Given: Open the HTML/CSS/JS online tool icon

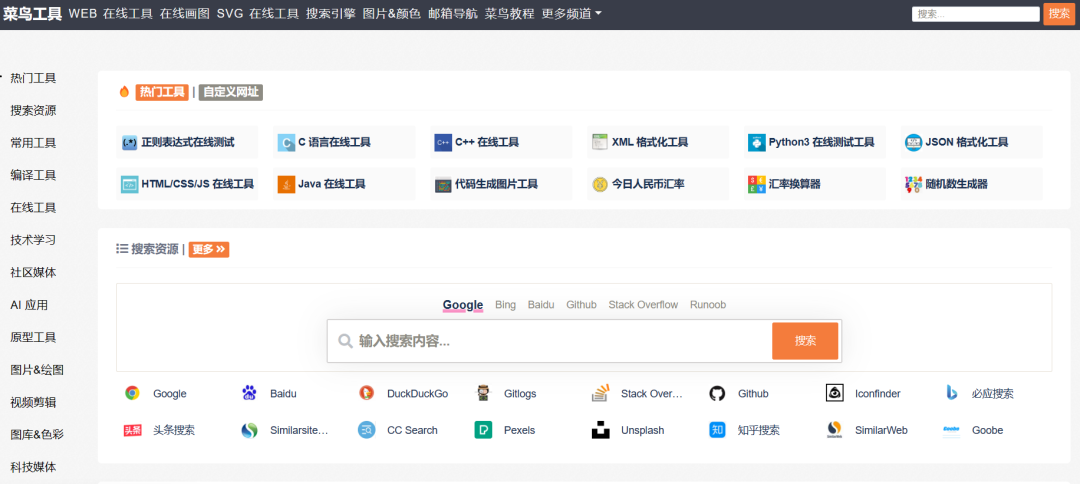Looking at the screenshot, I should point(129,184).
